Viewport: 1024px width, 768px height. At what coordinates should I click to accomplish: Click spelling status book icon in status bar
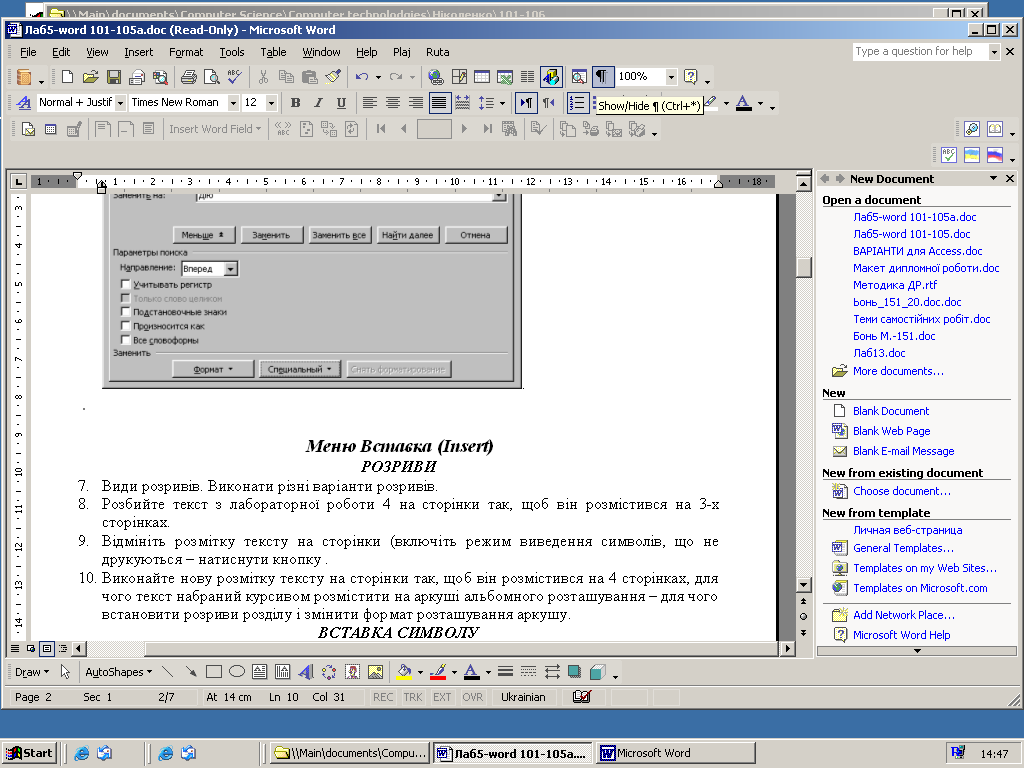point(581,697)
